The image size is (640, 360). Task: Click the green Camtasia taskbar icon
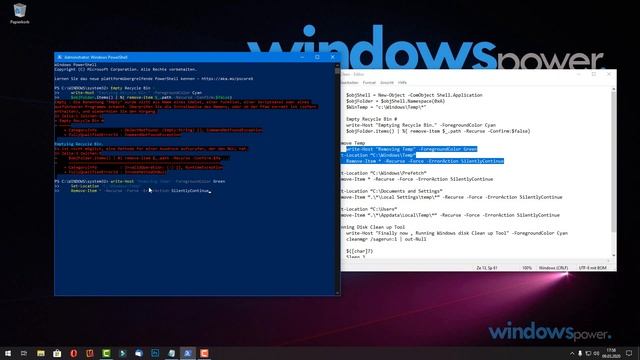tap(106, 353)
